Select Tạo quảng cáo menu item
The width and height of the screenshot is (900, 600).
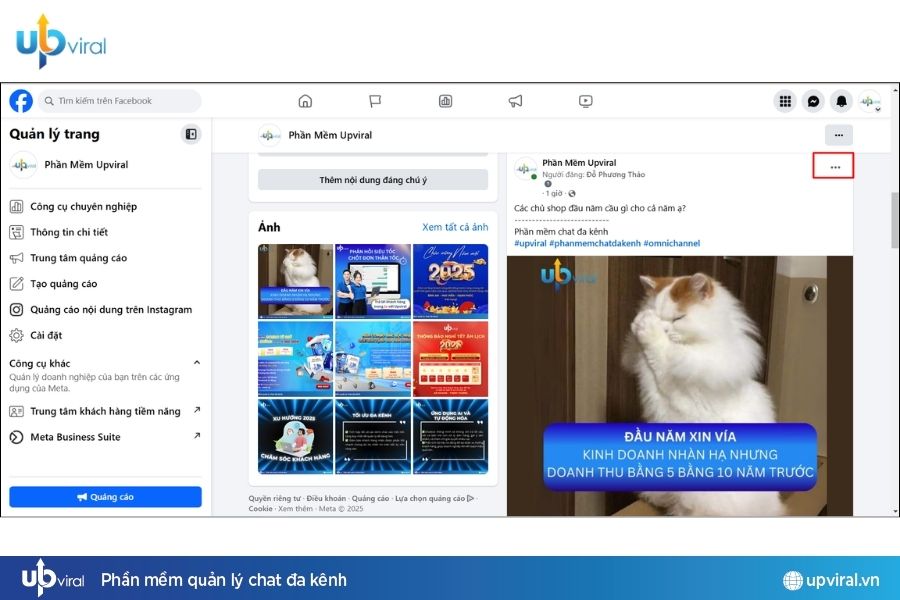105,284
